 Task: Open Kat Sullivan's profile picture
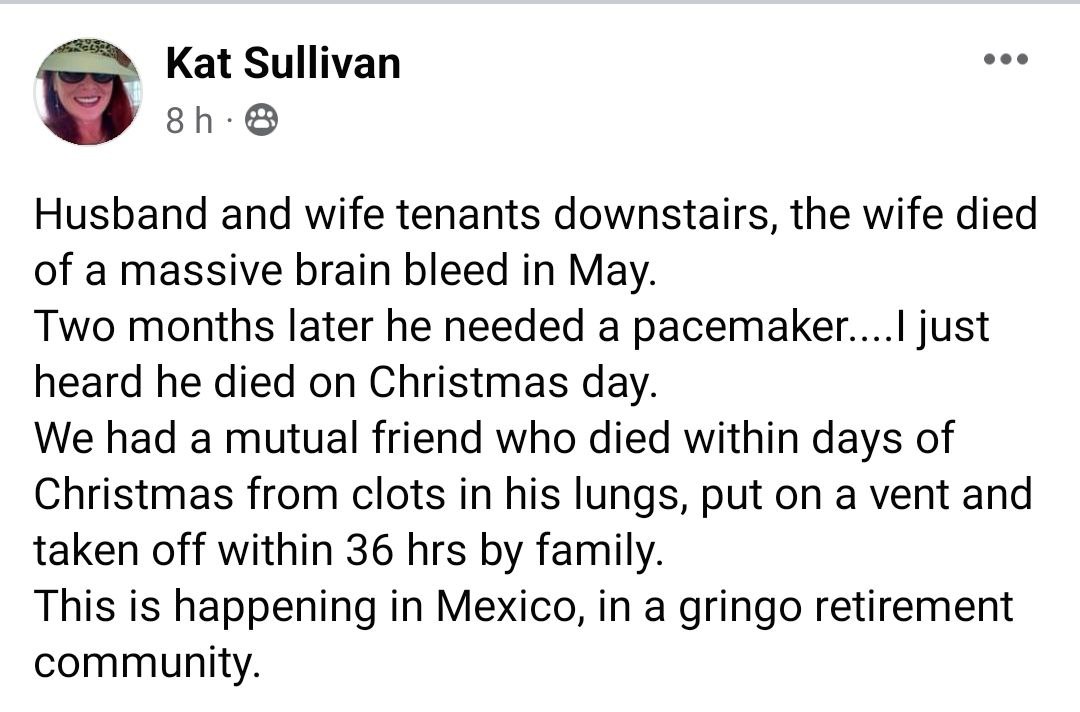[88, 92]
